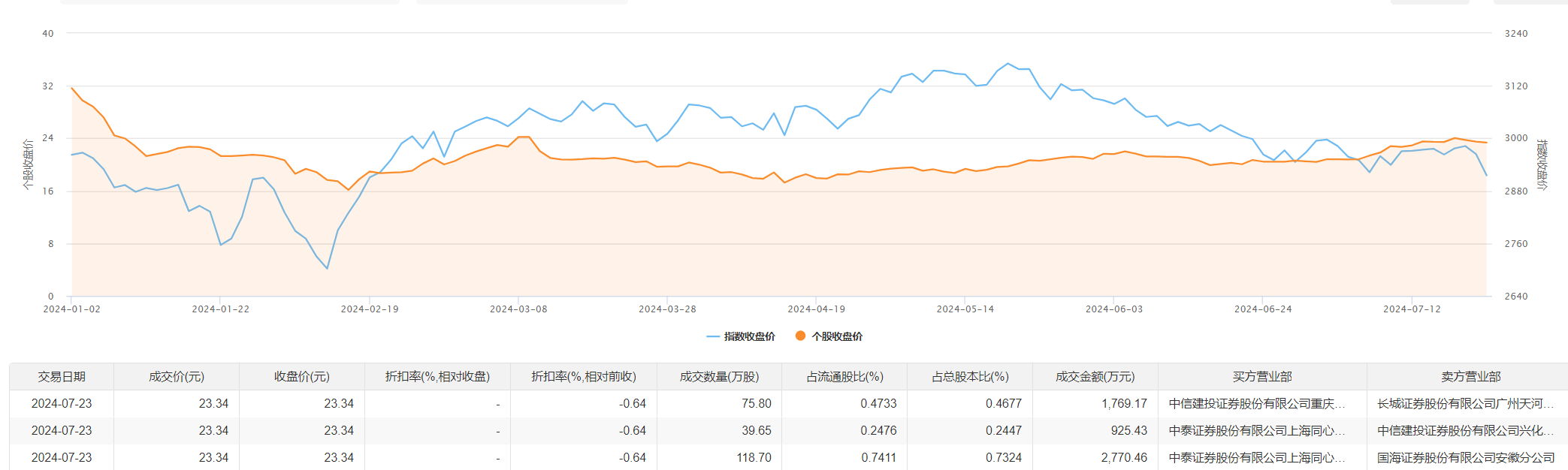Select the 占流通股比(%) column header
Viewport: 1568px width, 470px height.
click(844, 376)
